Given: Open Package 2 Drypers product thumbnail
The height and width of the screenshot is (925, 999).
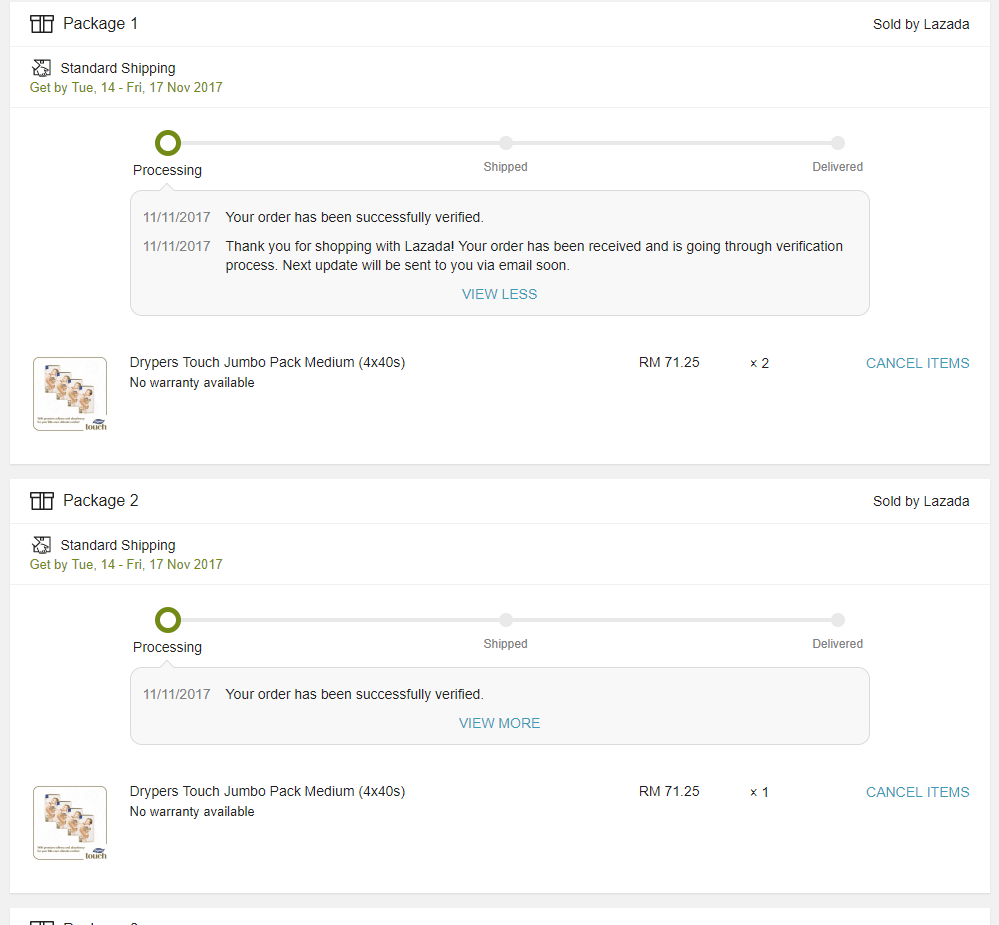Looking at the screenshot, I should pos(70,823).
